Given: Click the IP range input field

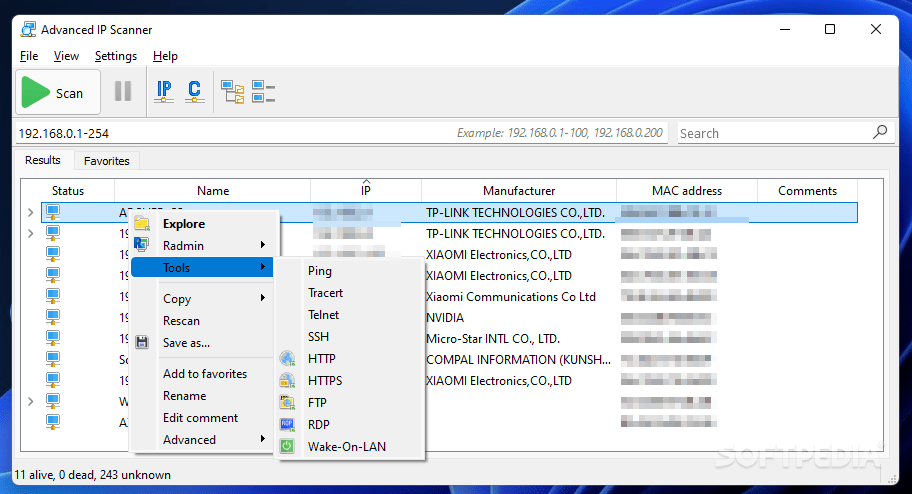Looking at the screenshot, I should point(341,133).
